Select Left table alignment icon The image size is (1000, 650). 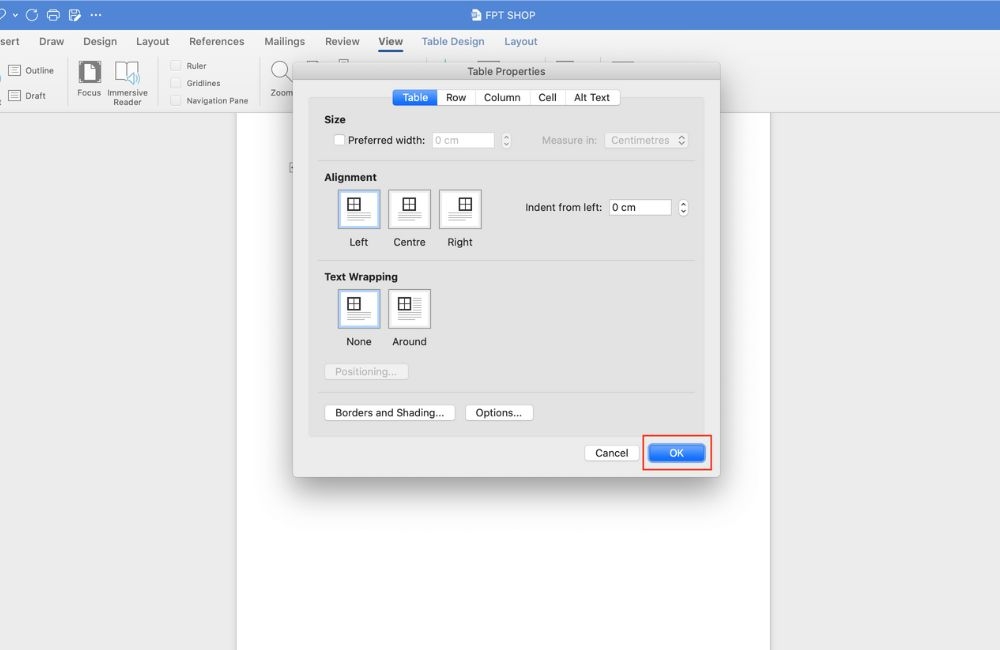coord(358,209)
